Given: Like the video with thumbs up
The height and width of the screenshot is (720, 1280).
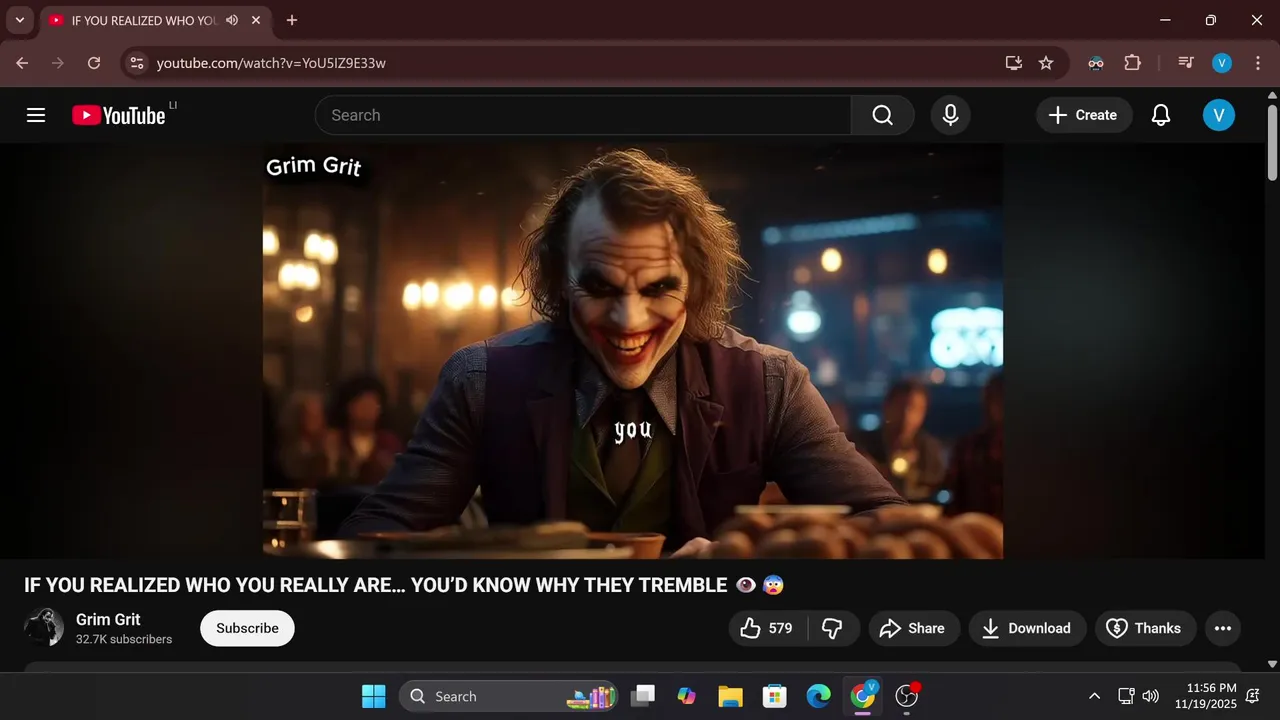Looking at the screenshot, I should [x=768, y=628].
